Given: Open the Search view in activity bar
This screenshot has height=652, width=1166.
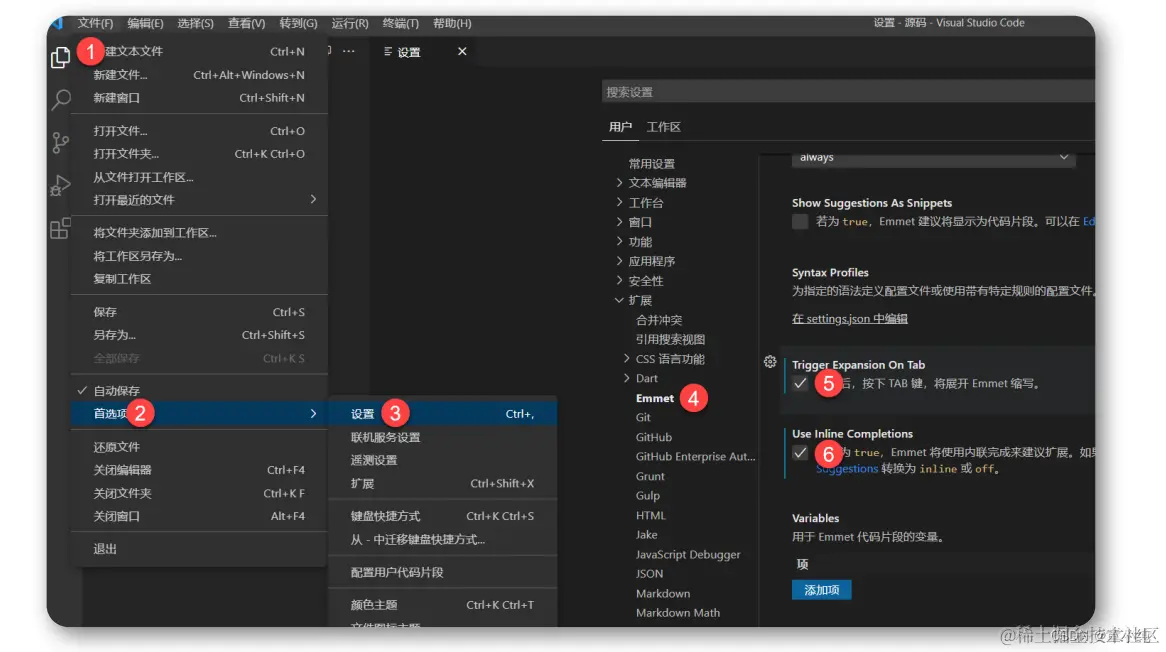Looking at the screenshot, I should (61, 99).
